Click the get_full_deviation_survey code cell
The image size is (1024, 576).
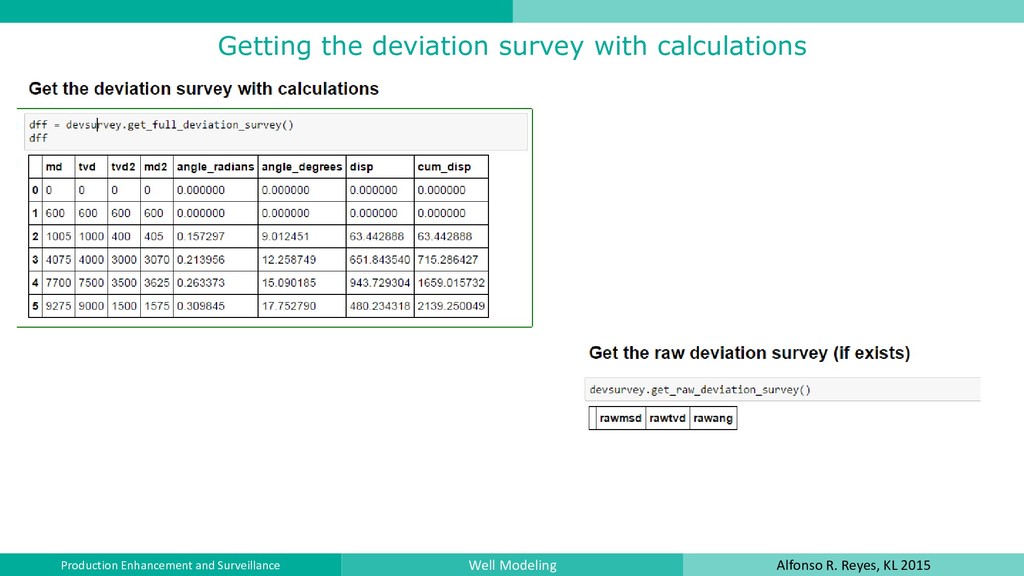tap(276, 131)
